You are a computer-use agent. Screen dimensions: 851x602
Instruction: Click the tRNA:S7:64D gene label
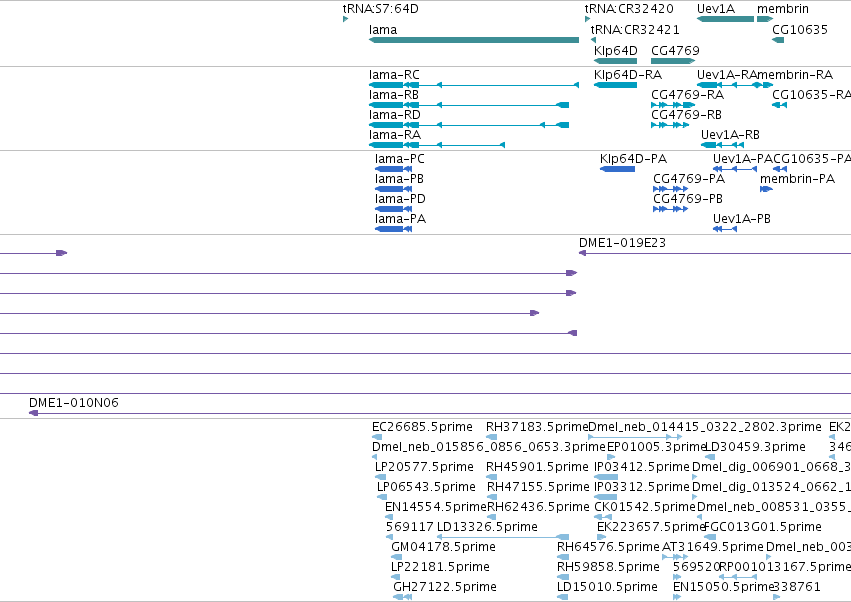coord(380,9)
